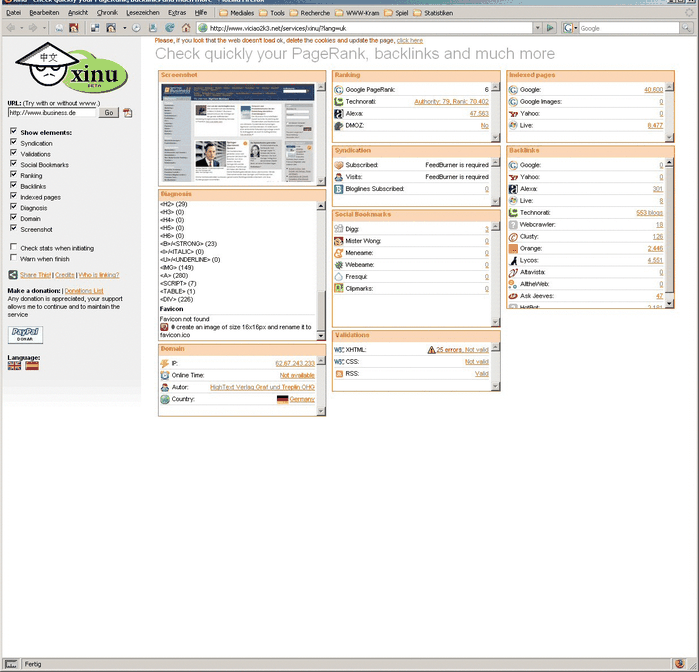The height and width of the screenshot is (672, 699).
Task: Open the Recherche bookmarks folder
Action: (309, 13)
